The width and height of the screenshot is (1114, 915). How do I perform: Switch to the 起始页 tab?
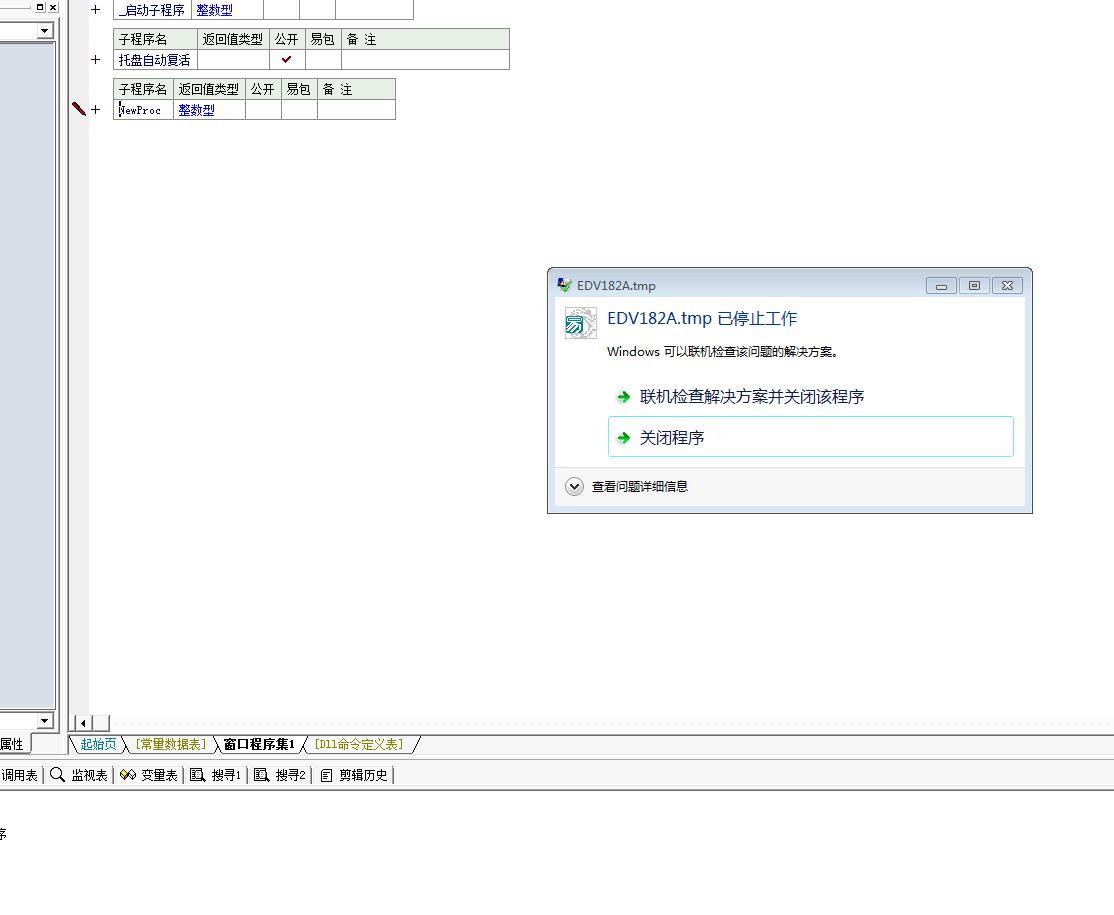[98, 744]
